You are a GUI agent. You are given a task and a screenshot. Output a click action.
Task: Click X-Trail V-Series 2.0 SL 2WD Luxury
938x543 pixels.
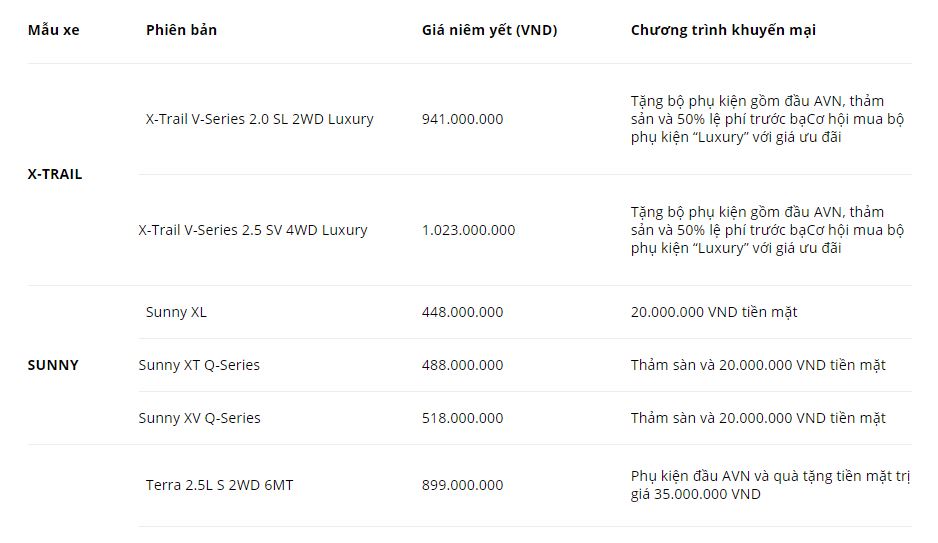click(259, 119)
